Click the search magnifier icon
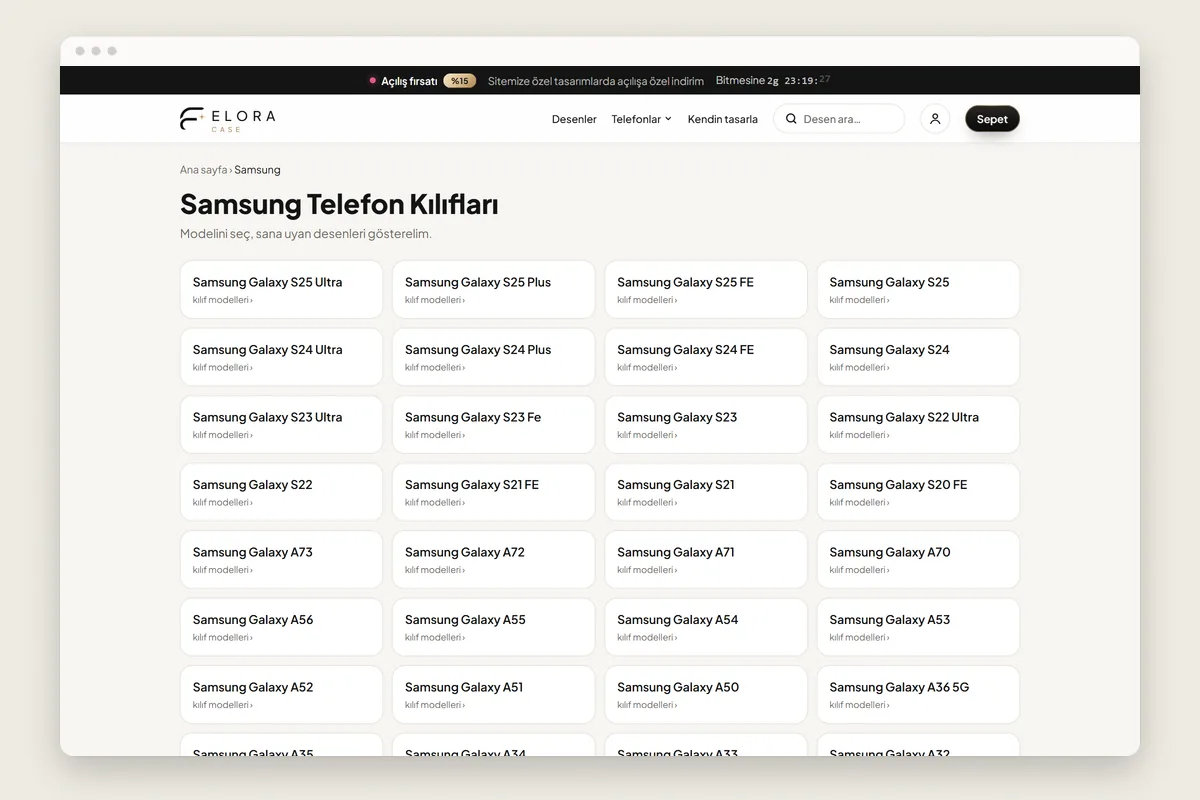The height and width of the screenshot is (800, 1200). pos(791,119)
